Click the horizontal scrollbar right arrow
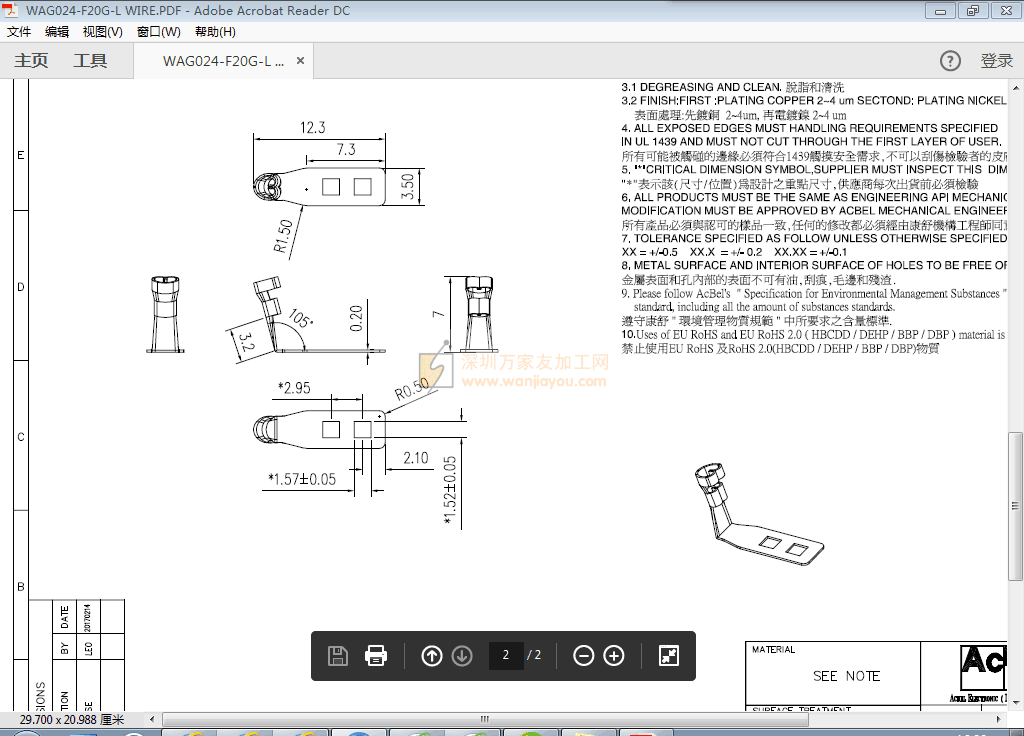Screen dimensions: 1024x736 tap(998, 720)
